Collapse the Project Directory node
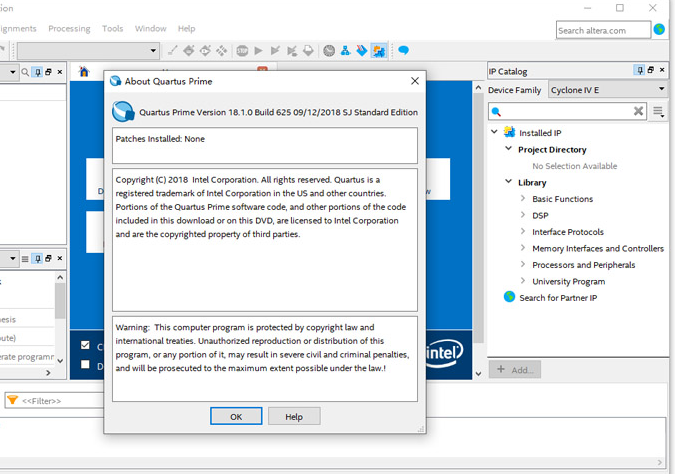The width and height of the screenshot is (682, 474). click(508, 148)
